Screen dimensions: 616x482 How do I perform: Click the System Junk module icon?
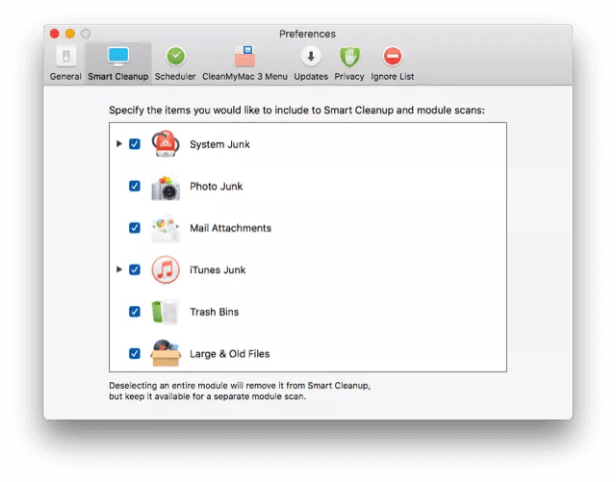[x=165, y=144]
